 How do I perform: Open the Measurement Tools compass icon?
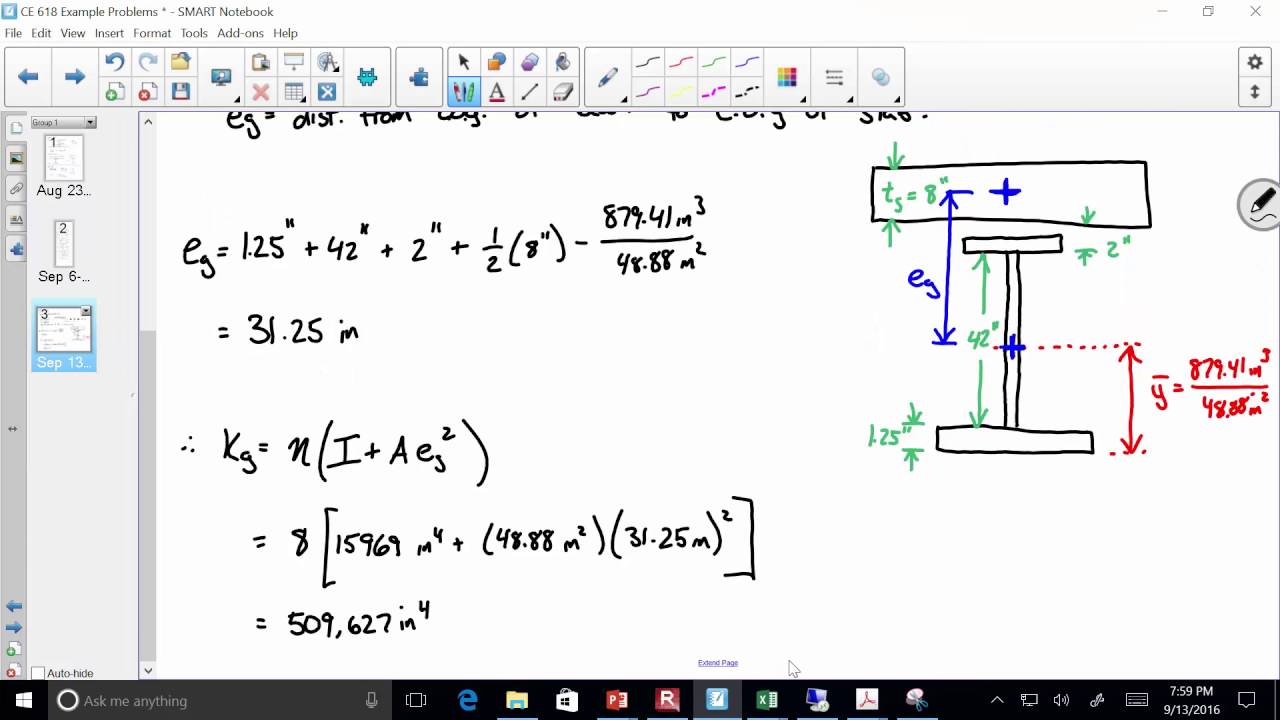click(327, 63)
